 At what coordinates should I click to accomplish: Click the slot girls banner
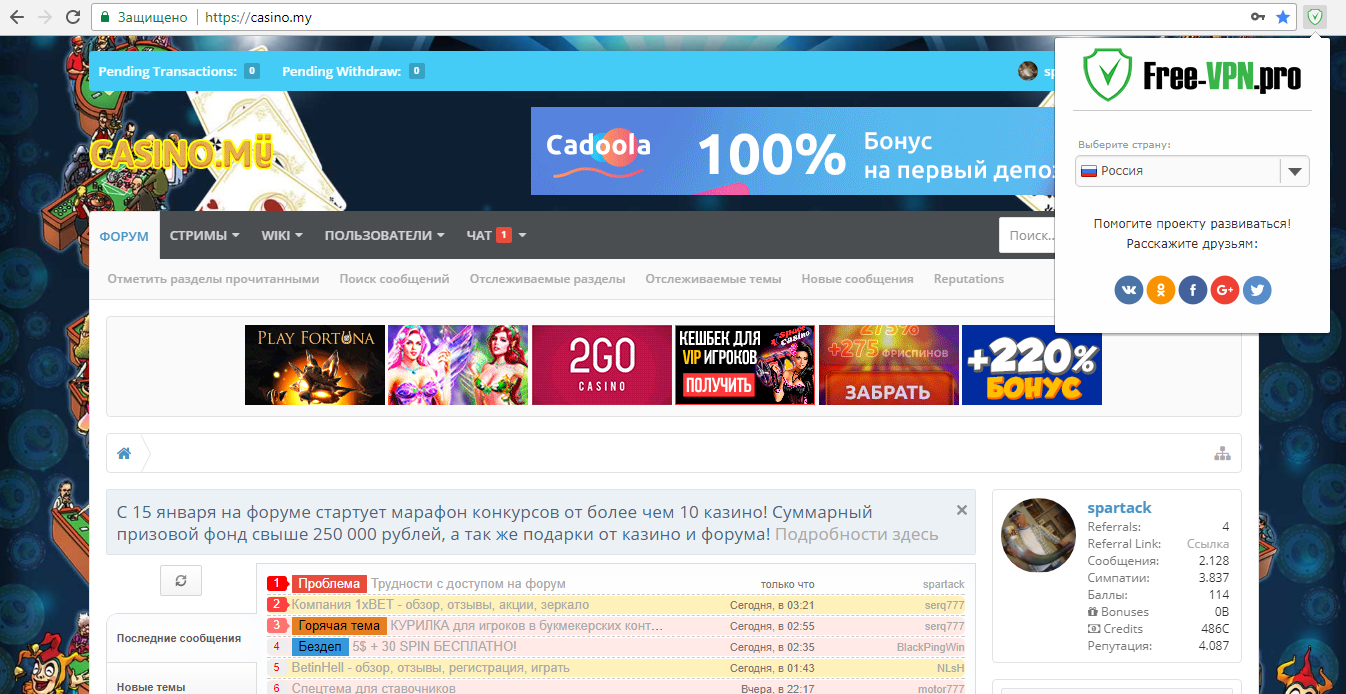point(458,365)
